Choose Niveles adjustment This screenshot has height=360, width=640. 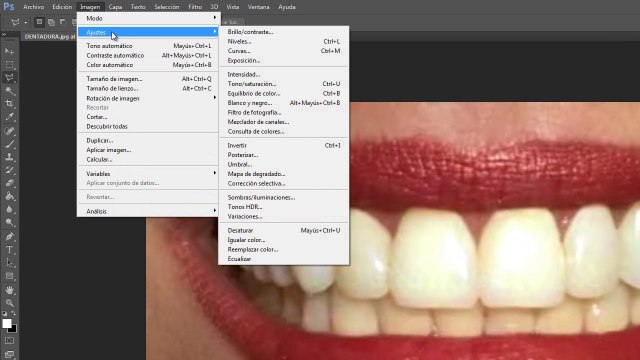[284, 41]
